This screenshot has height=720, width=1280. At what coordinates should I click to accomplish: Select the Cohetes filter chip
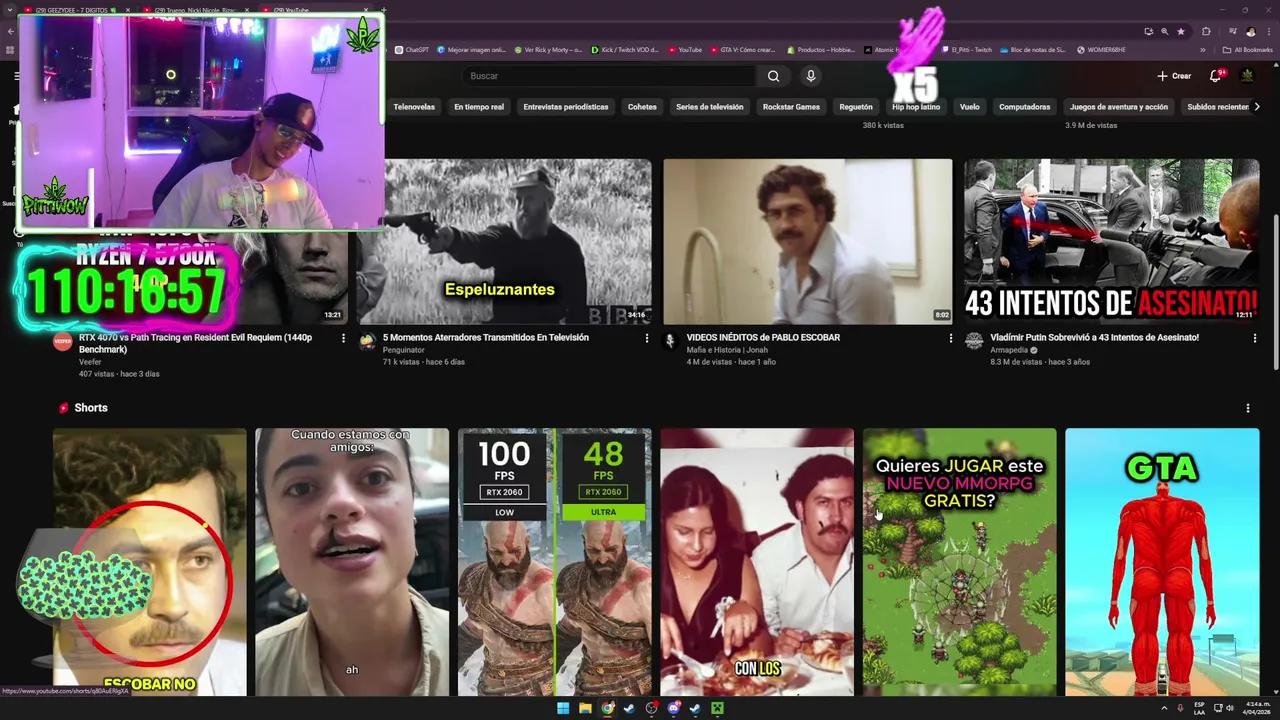(642, 107)
